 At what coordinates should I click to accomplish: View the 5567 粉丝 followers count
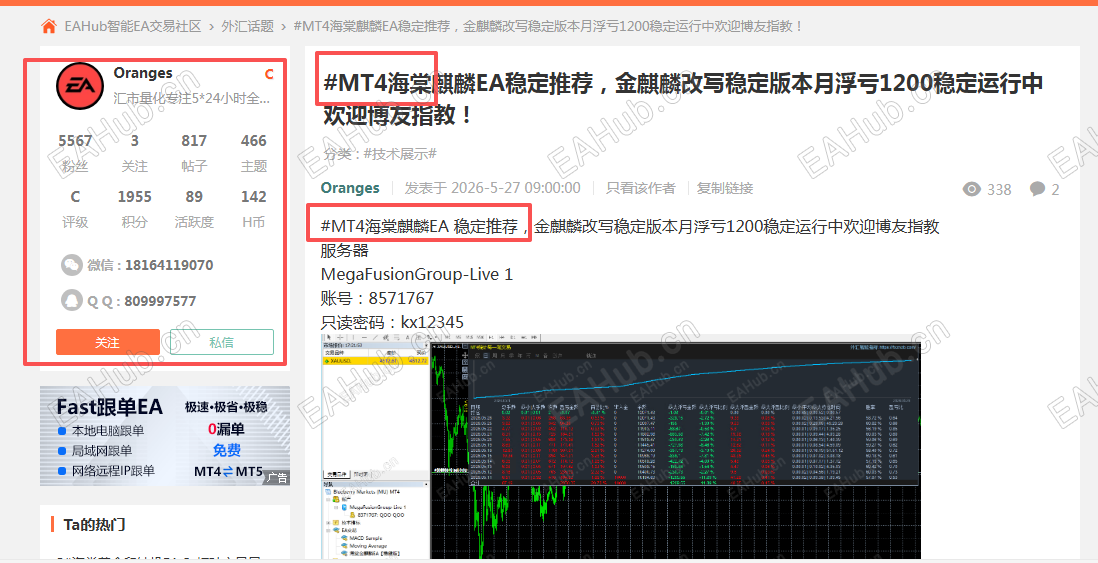(x=75, y=153)
